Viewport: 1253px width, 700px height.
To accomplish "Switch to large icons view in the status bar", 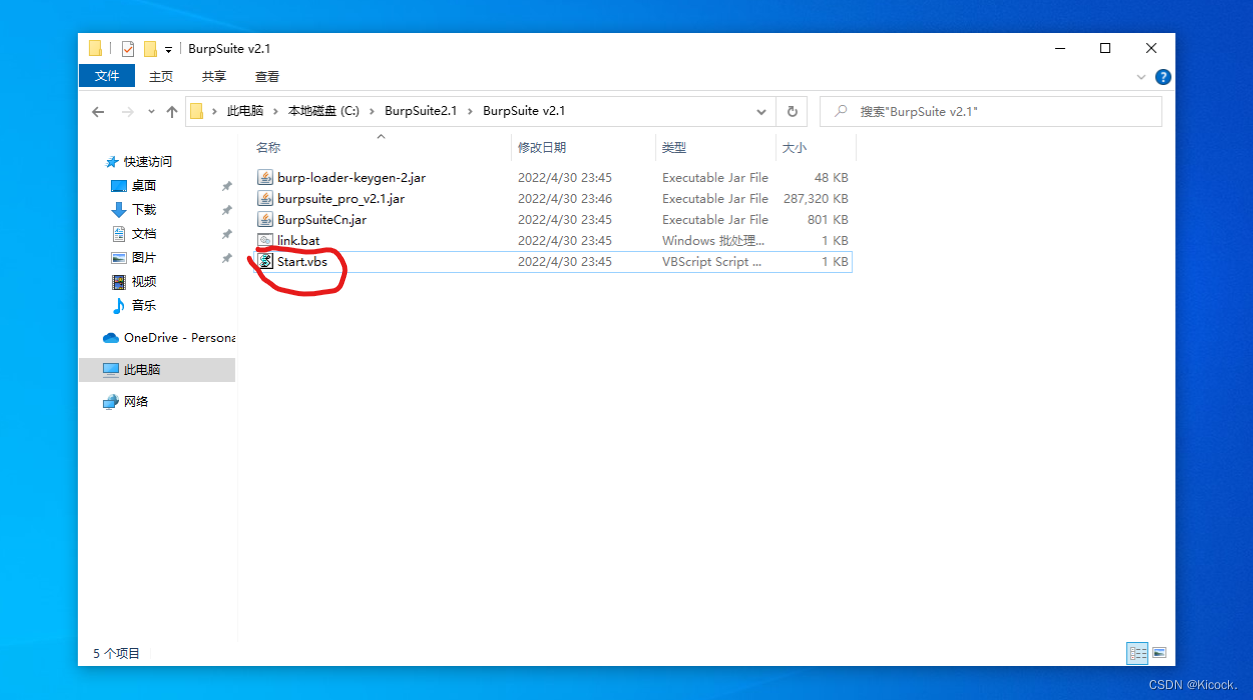I will pos(1159,653).
